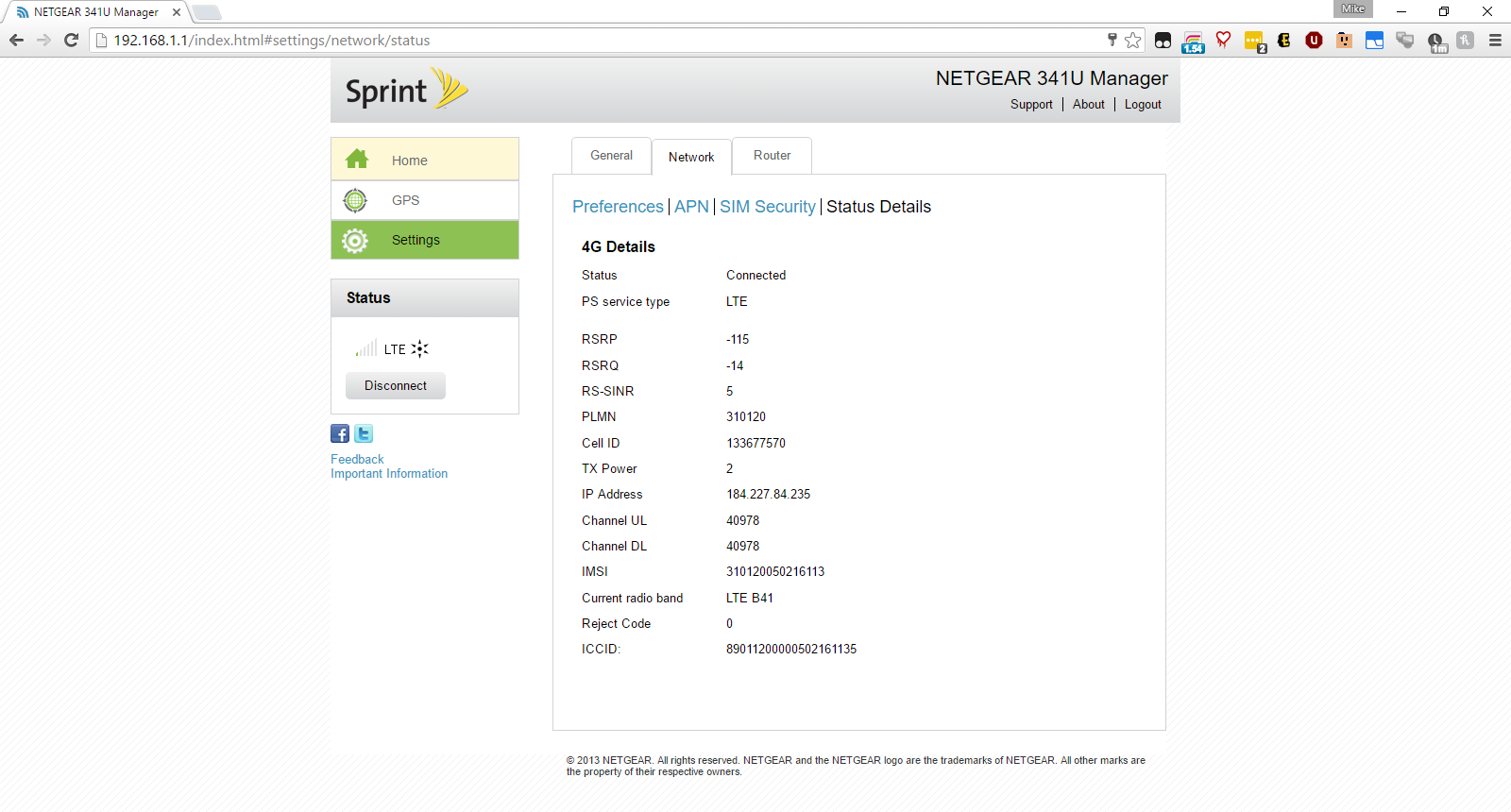This screenshot has height=812, width=1511.
Task: Click the Settings gear icon
Action: [355, 241]
